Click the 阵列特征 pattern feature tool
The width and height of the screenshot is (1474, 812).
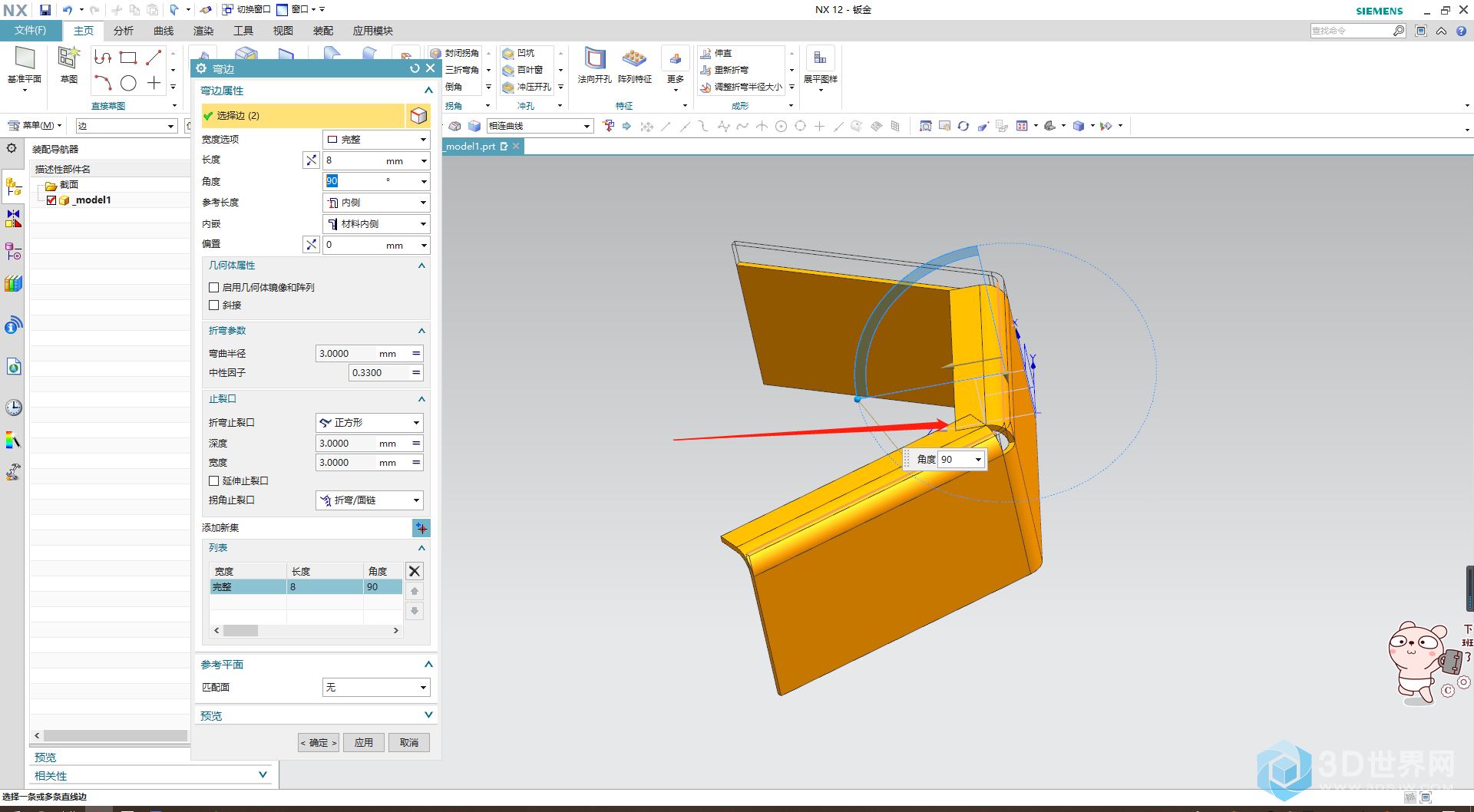click(635, 66)
